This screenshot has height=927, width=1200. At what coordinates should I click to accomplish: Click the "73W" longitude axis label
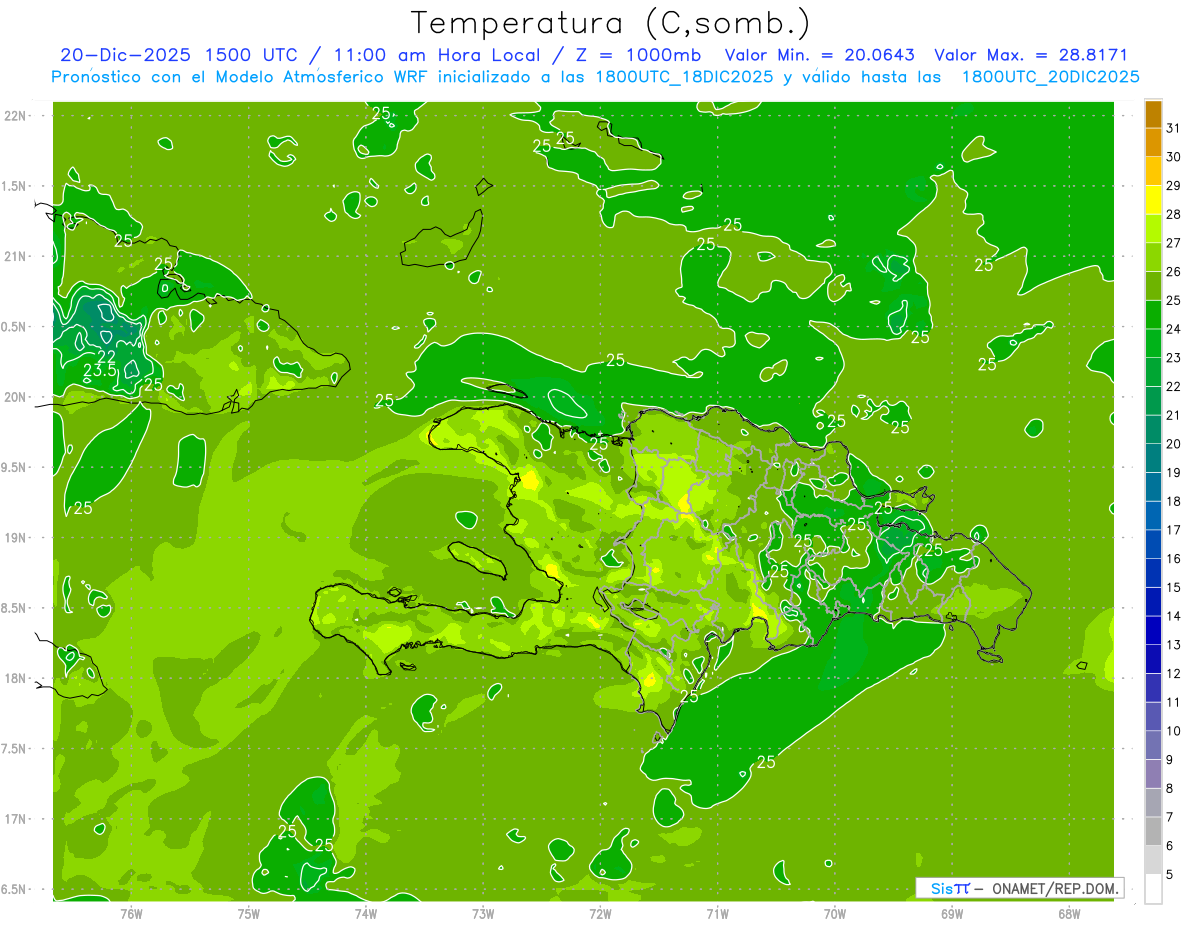coord(483,913)
